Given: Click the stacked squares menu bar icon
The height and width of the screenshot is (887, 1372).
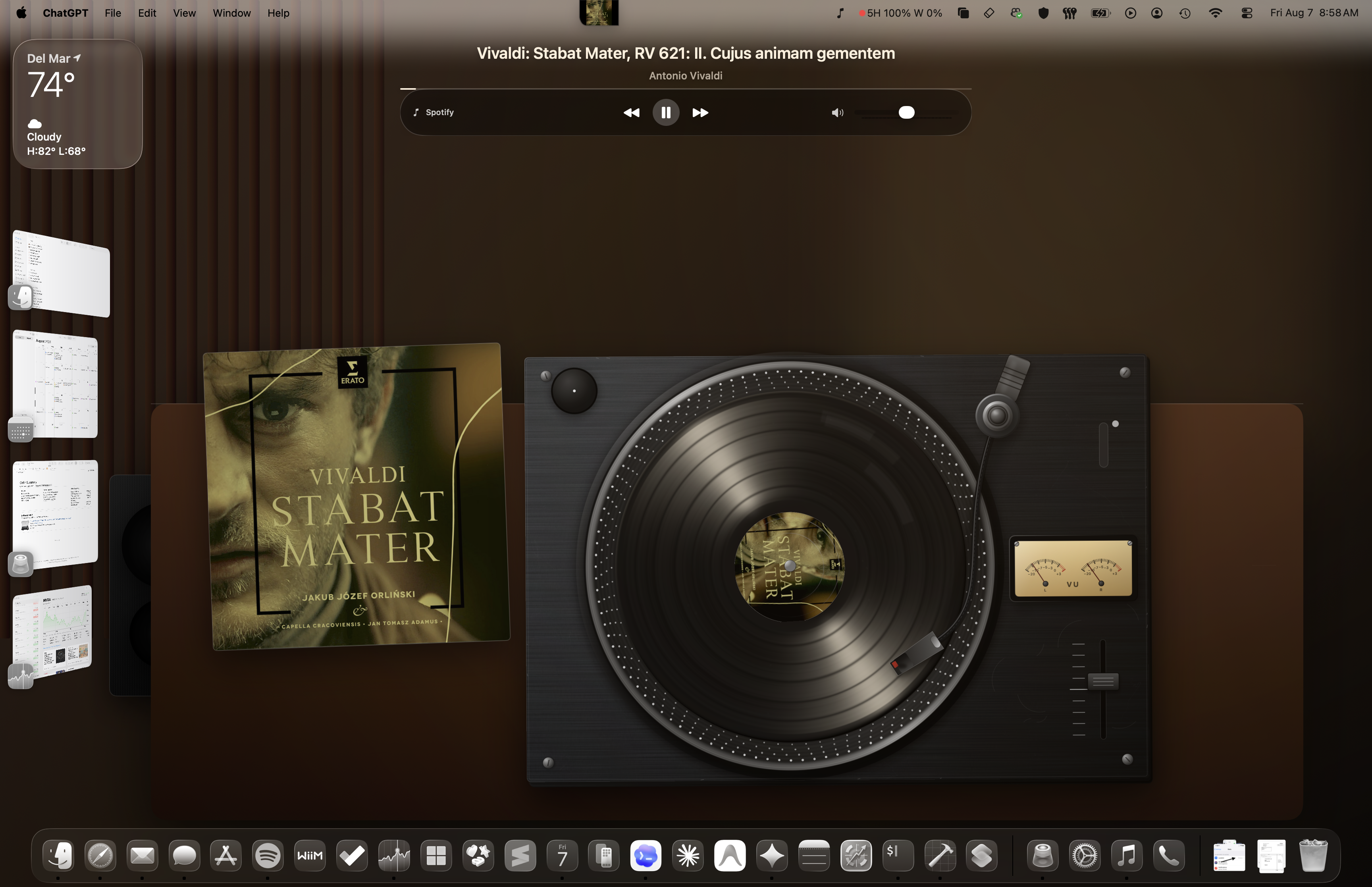Looking at the screenshot, I should (x=963, y=13).
